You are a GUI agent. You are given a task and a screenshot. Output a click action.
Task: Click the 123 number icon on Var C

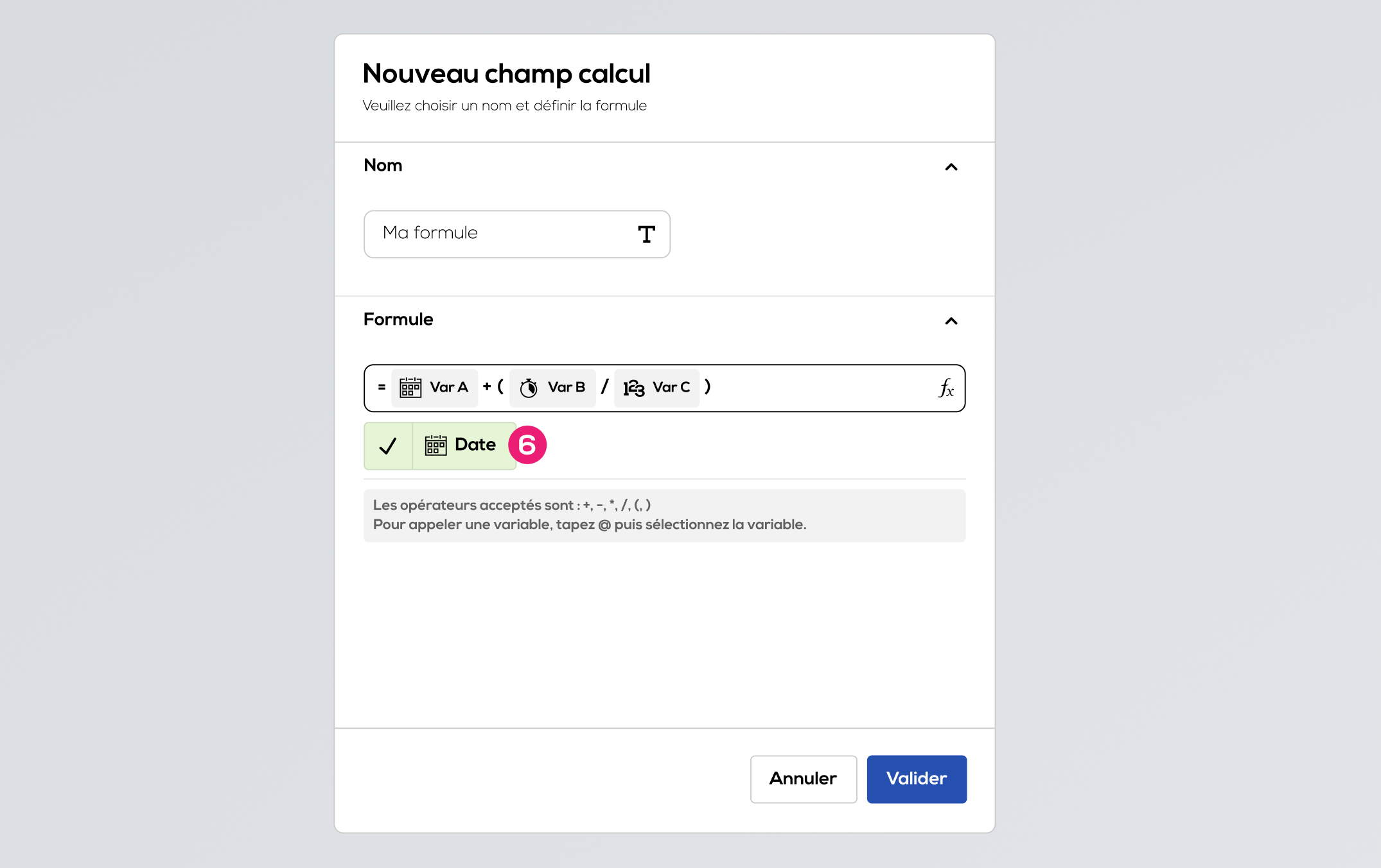pos(634,388)
